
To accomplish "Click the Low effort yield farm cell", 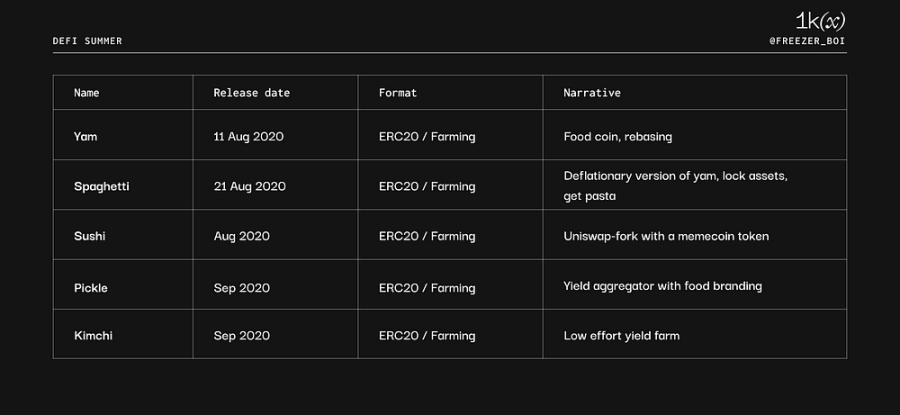I will coord(622,335).
